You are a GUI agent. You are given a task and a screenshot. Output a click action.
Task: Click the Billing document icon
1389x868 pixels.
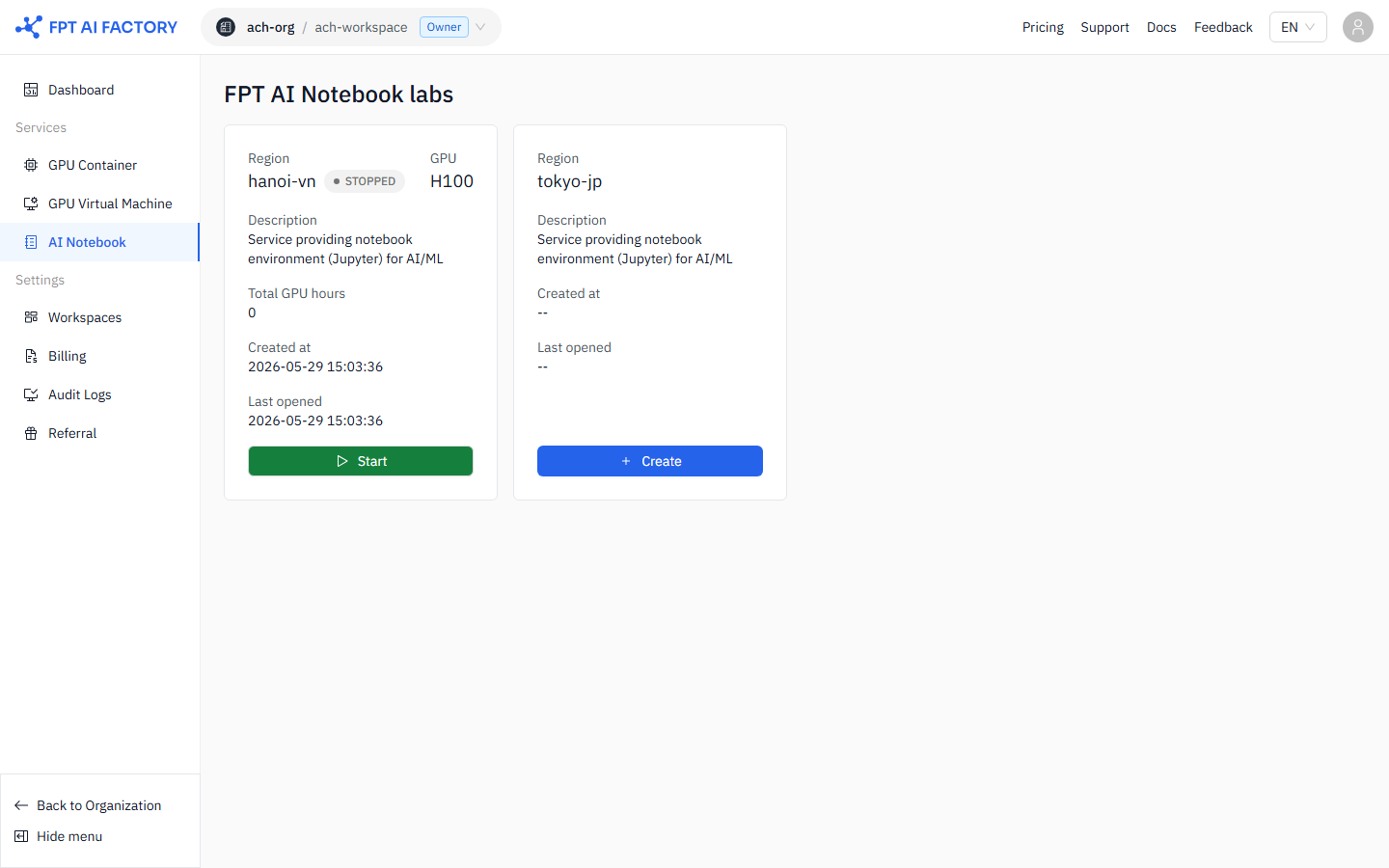[x=31, y=356]
